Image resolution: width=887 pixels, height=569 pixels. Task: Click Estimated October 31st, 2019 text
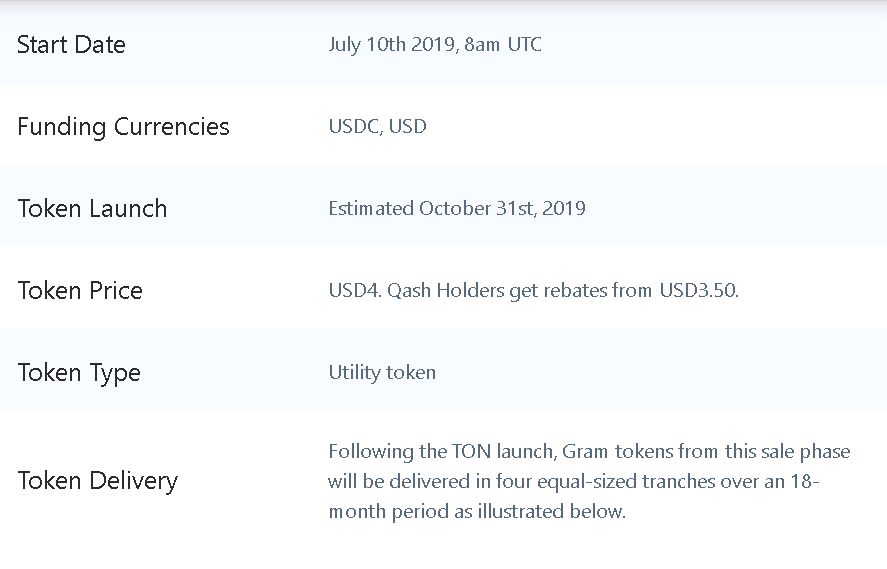457,209
